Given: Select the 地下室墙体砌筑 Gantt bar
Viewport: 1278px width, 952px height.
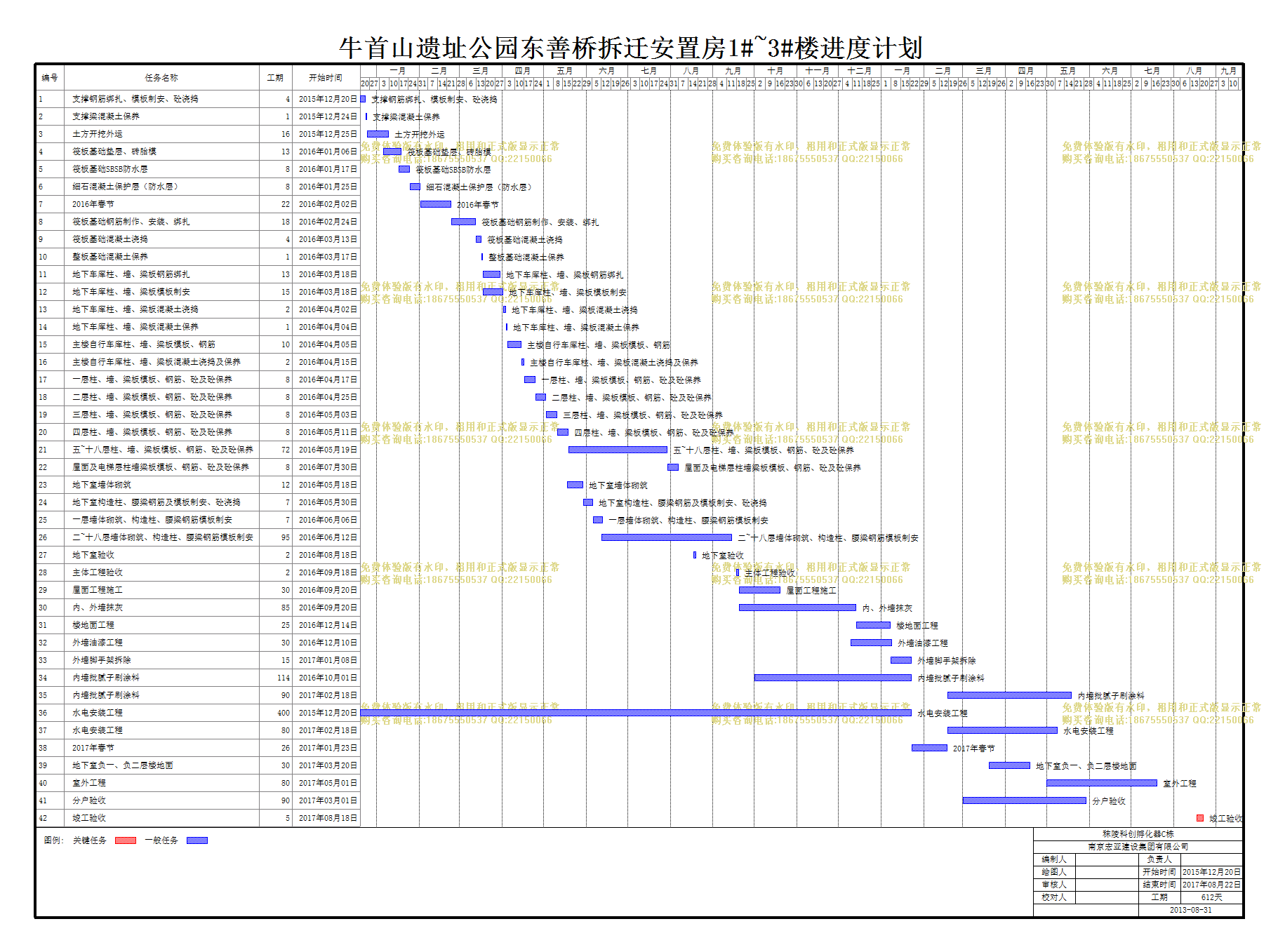Looking at the screenshot, I should (x=575, y=485).
